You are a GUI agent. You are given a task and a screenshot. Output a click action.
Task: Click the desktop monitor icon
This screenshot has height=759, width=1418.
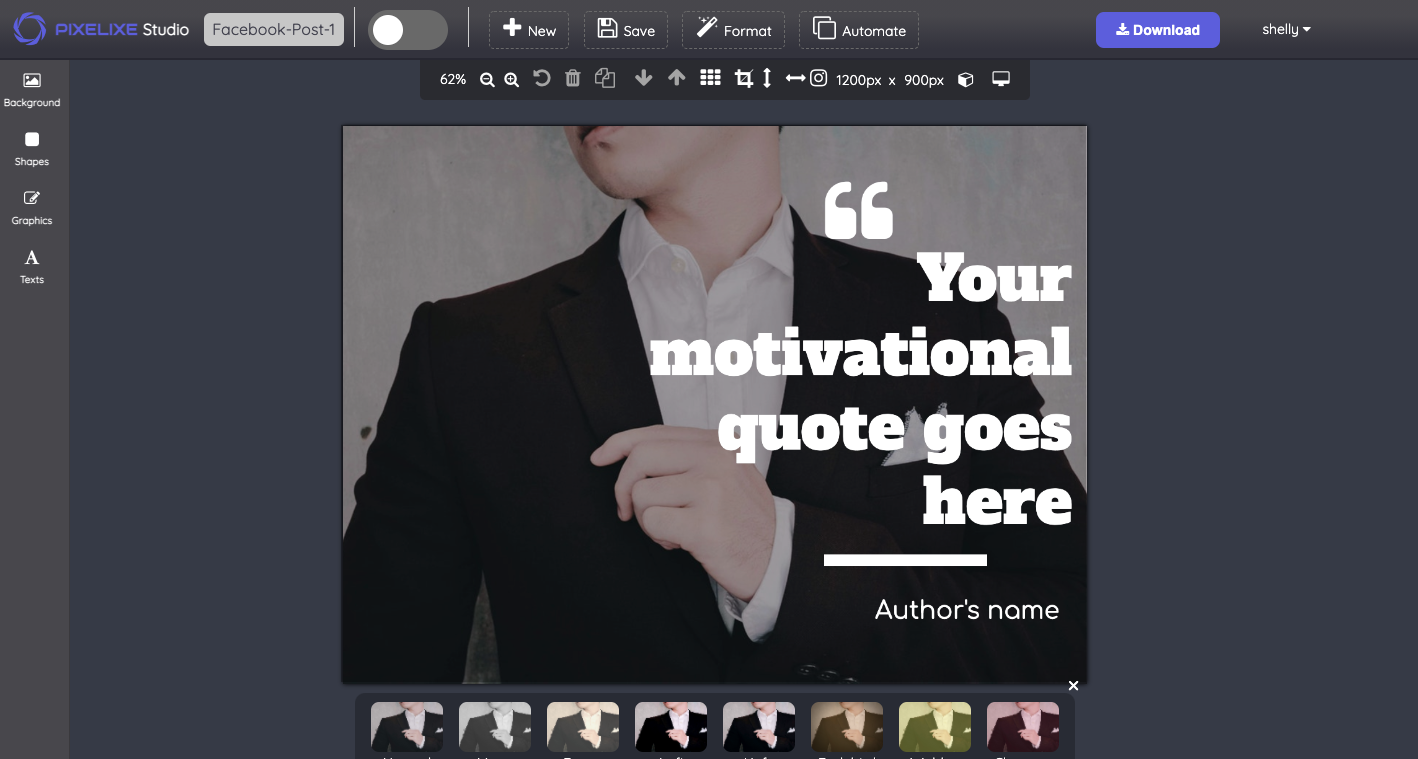tap(1001, 79)
